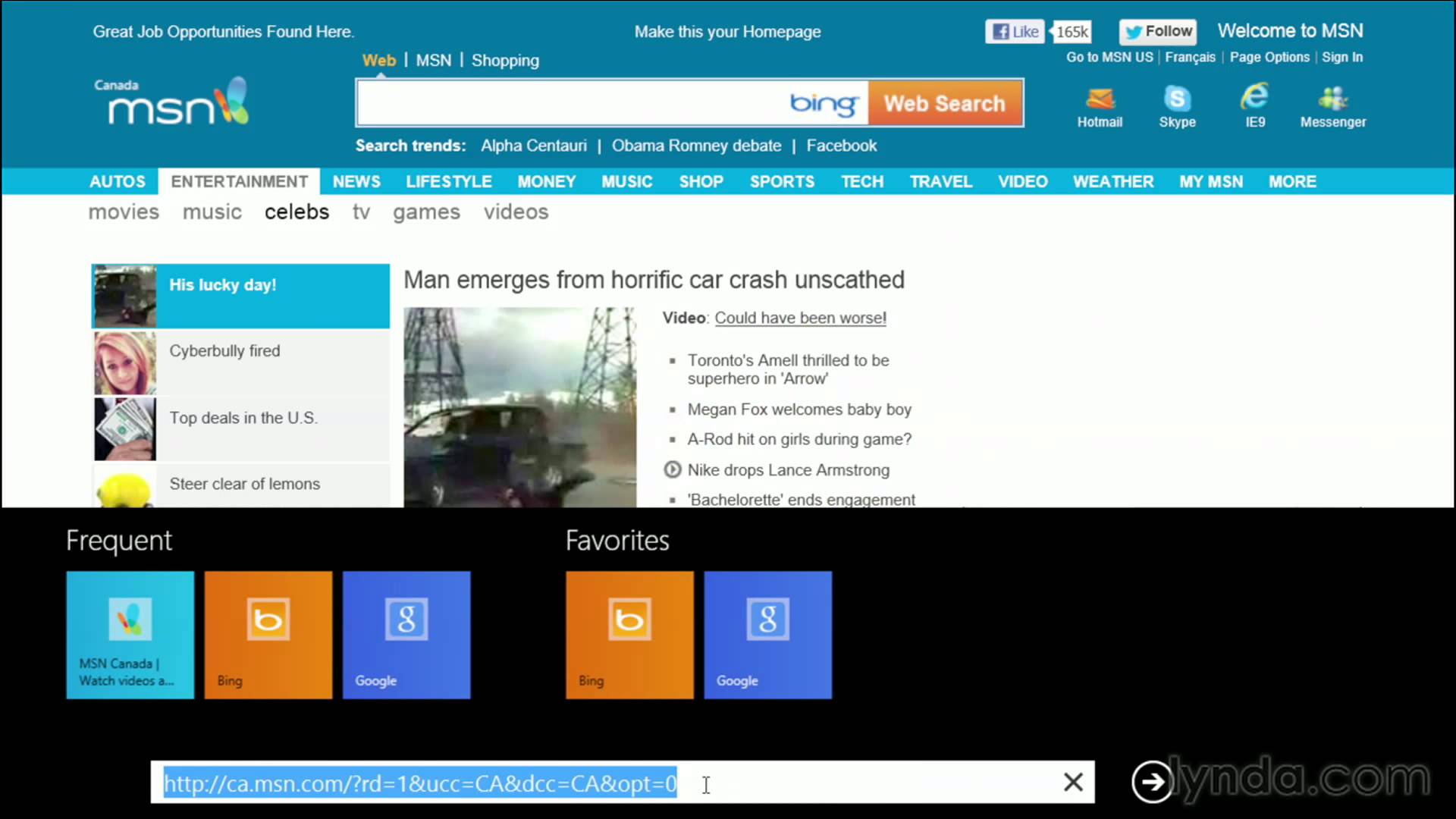The width and height of the screenshot is (1456, 819).
Task: Click the Twitter Follow button
Action: point(1158,31)
